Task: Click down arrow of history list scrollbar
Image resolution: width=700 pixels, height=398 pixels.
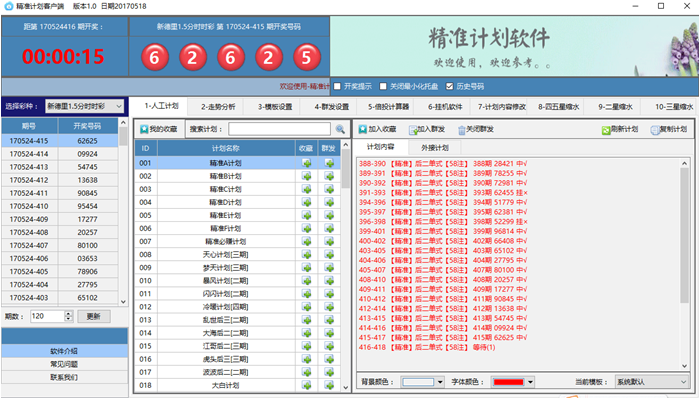Action: click(x=123, y=302)
